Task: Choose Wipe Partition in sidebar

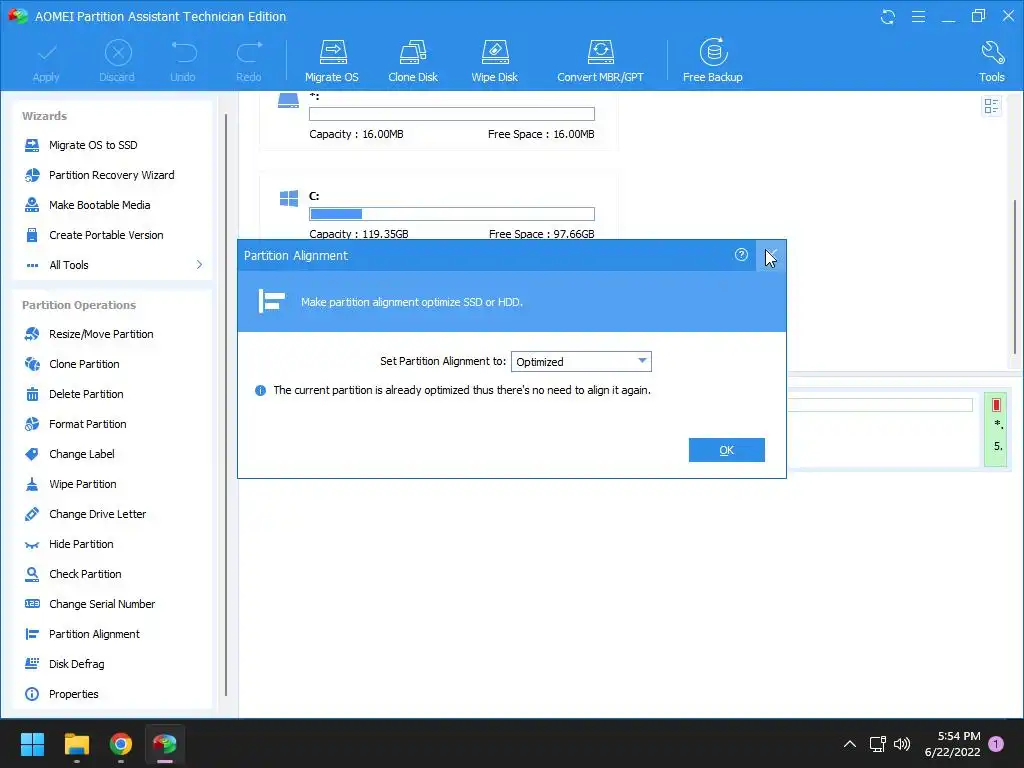Action: click(x=82, y=484)
